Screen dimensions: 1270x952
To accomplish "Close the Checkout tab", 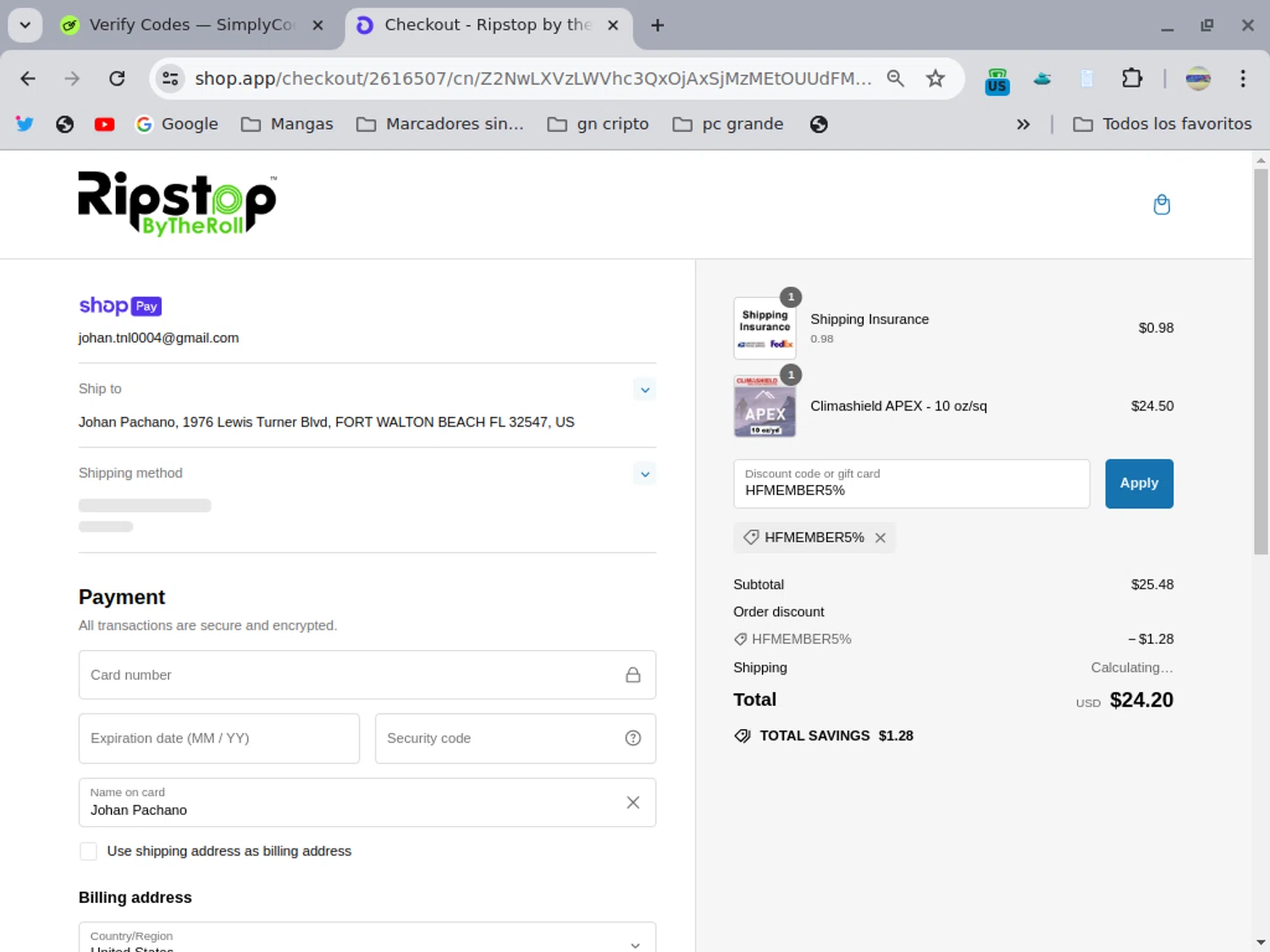I will pos(613,25).
